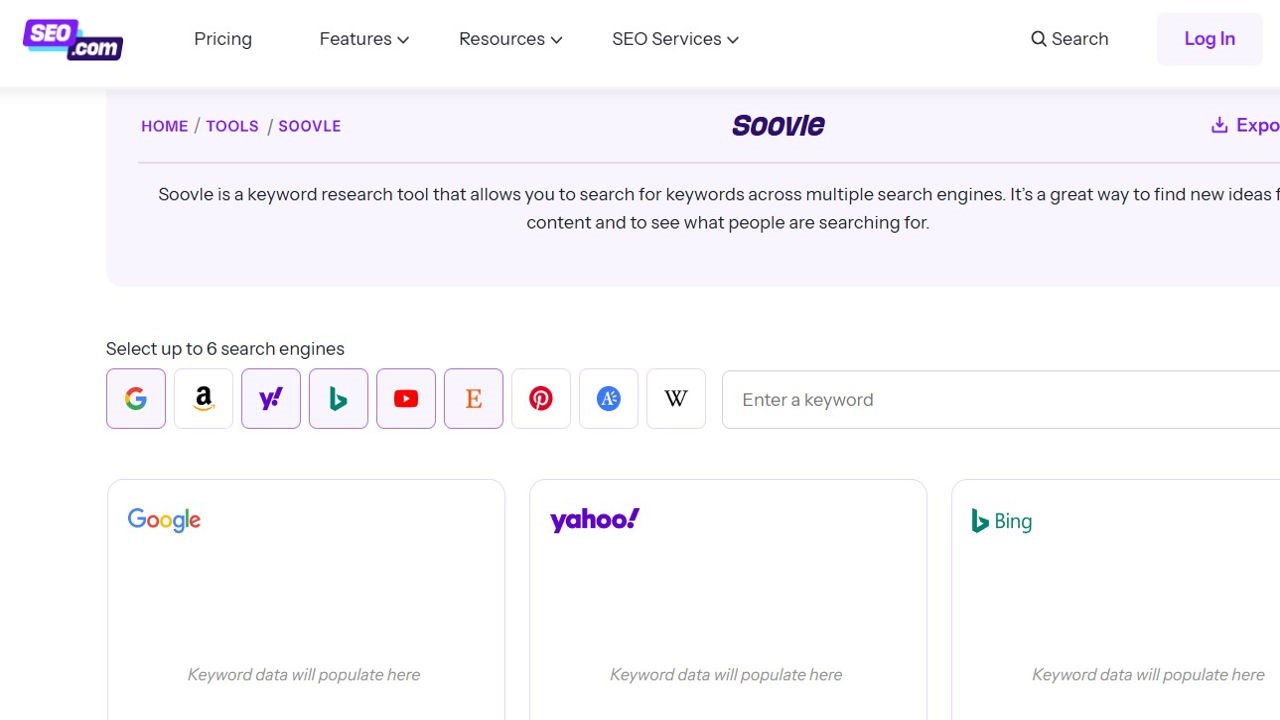Go to HOME breadcrumb
The height and width of the screenshot is (720, 1280).
pos(164,126)
